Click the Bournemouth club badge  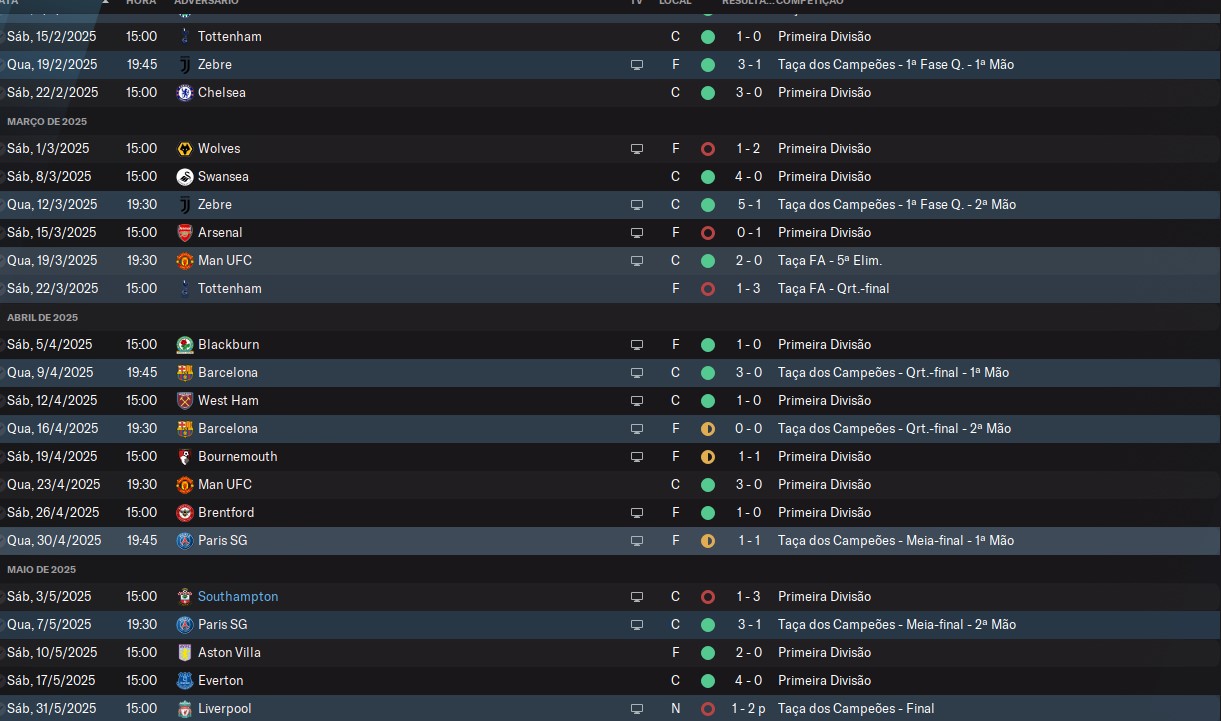(x=184, y=456)
